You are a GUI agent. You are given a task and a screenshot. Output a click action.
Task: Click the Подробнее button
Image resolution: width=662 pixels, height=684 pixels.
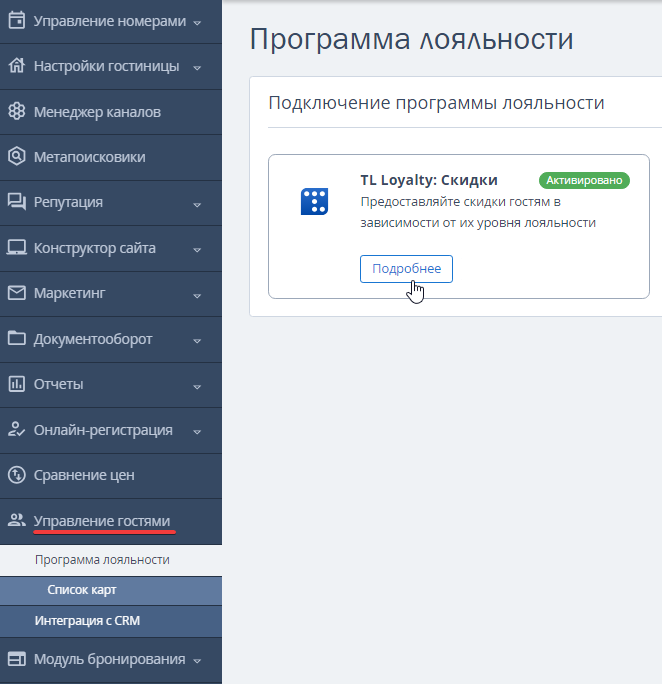[x=406, y=269]
